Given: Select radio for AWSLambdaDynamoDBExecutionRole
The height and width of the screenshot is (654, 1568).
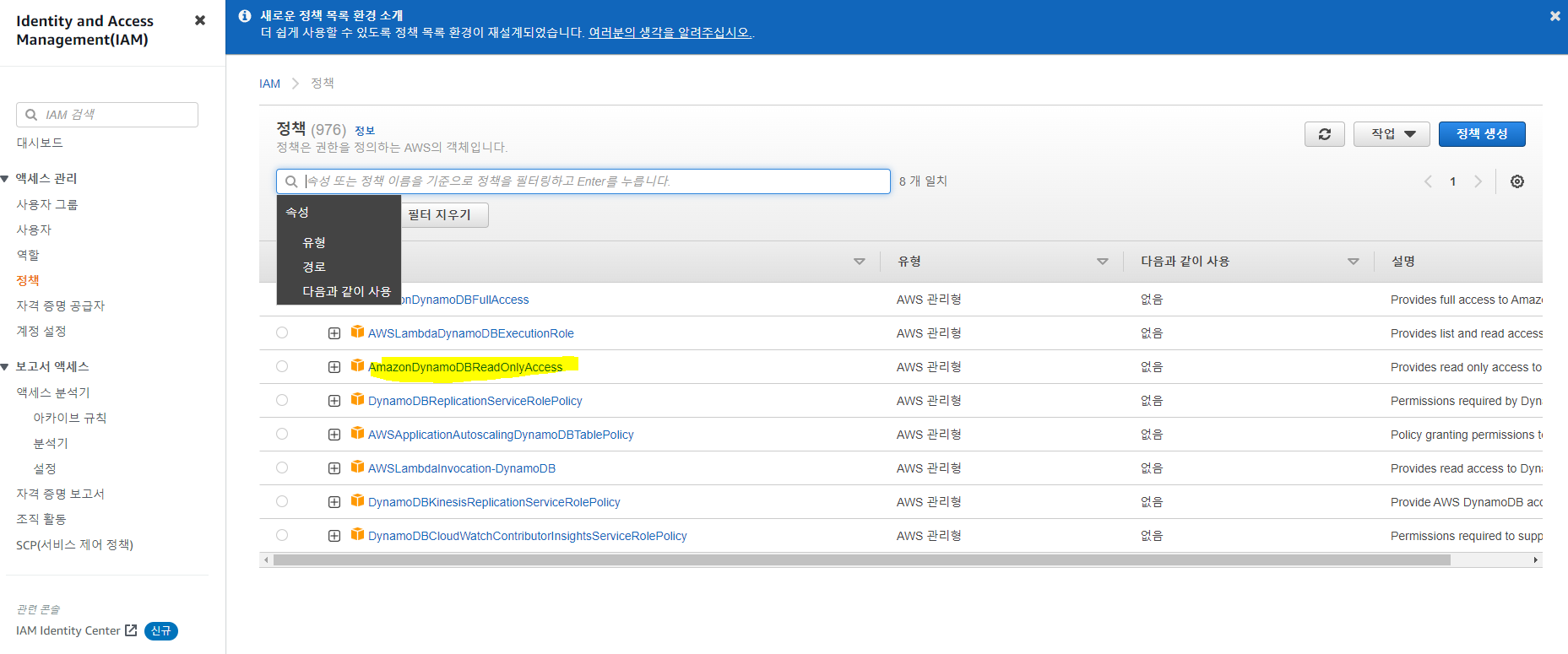Looking at the screenshot, I should 282,332.
